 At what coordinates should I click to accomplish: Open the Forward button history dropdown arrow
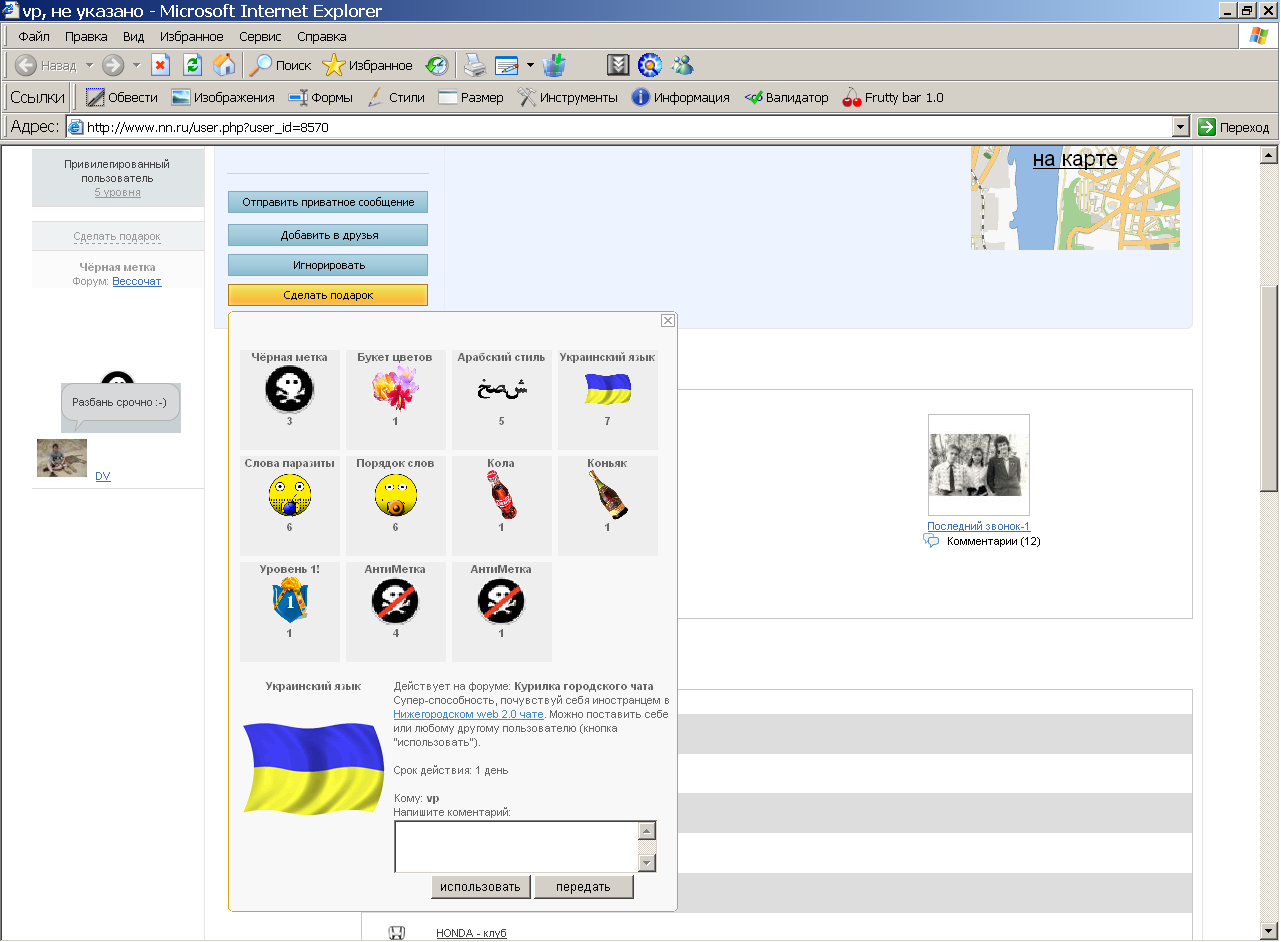pyautogui.click(x=135, y=66)
